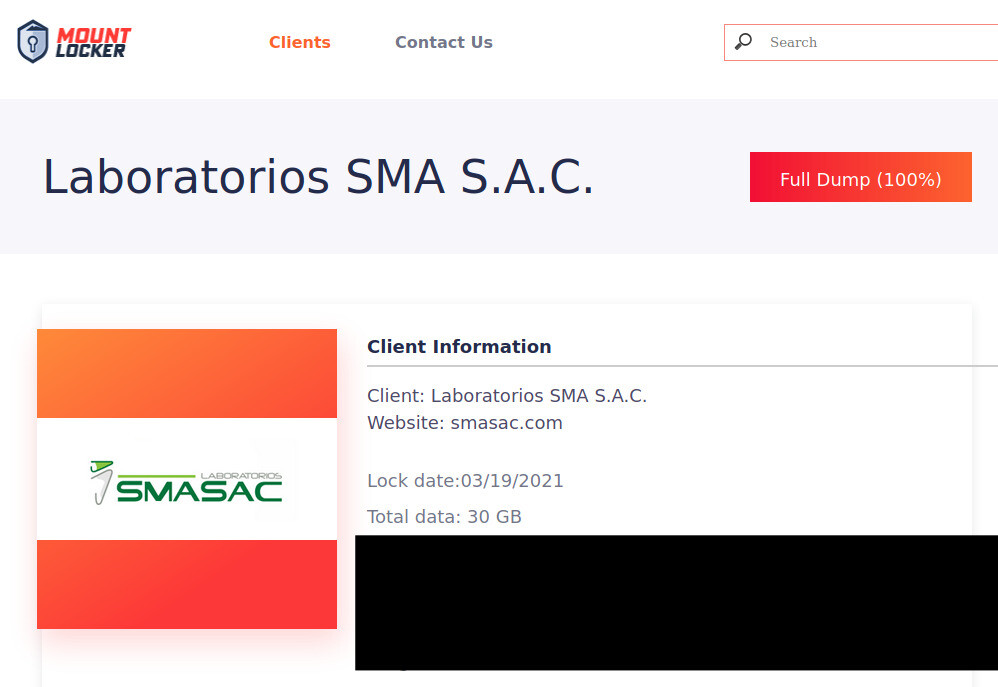Click the Client Information section heading

click(459, 346)
